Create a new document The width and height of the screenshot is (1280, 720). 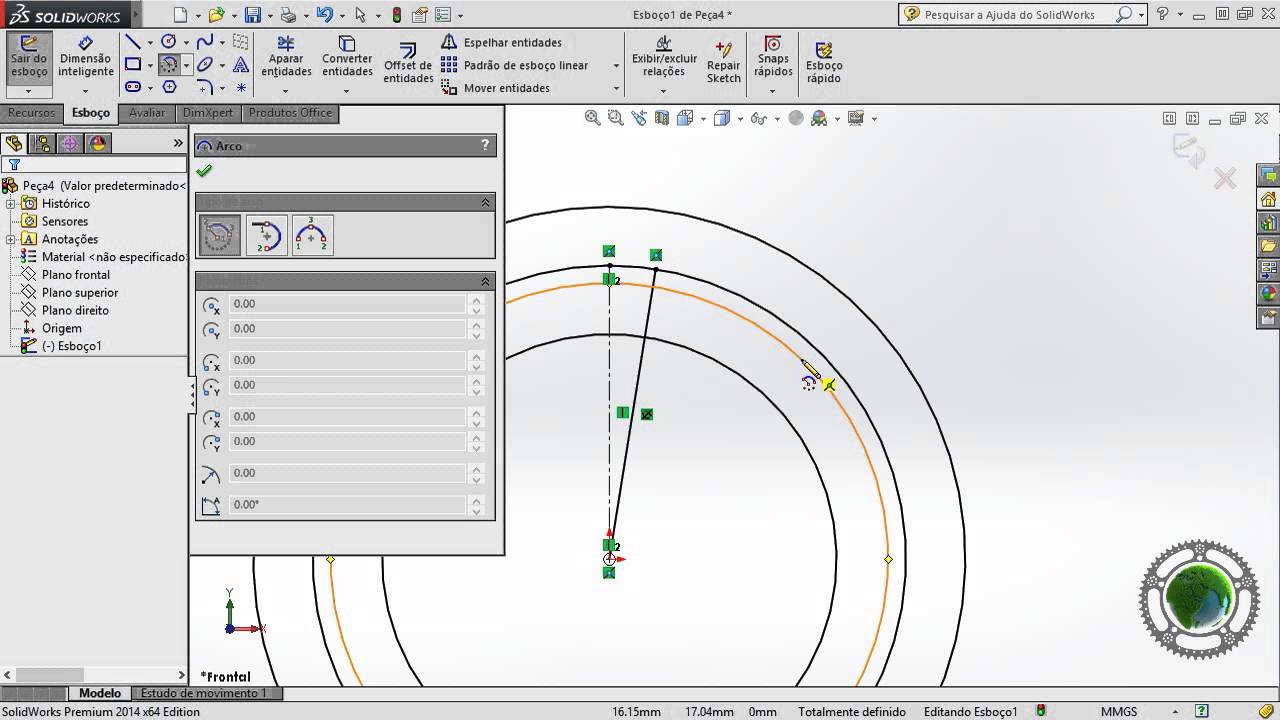pyautogui.click(x=180, y=15)
